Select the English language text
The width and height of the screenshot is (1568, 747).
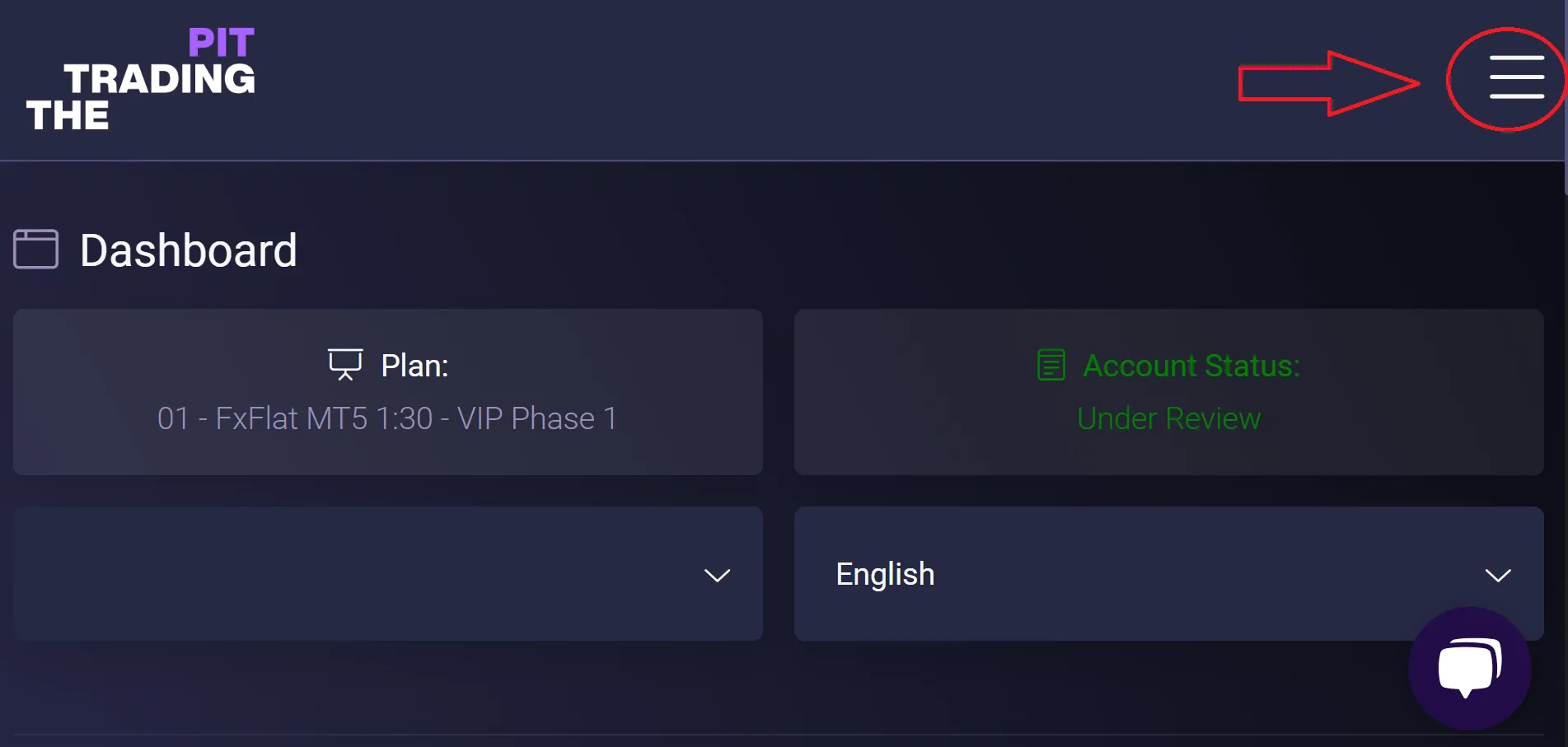885,574
